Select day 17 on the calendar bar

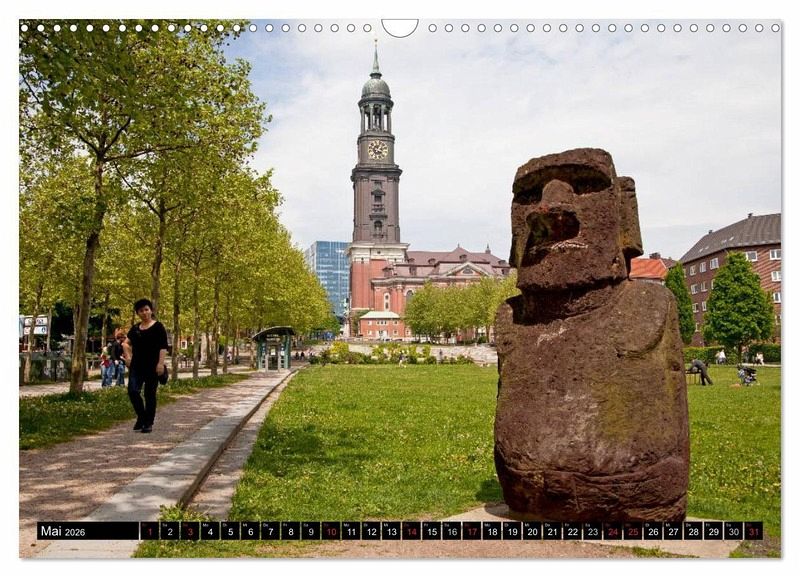[x=471, y=531]
